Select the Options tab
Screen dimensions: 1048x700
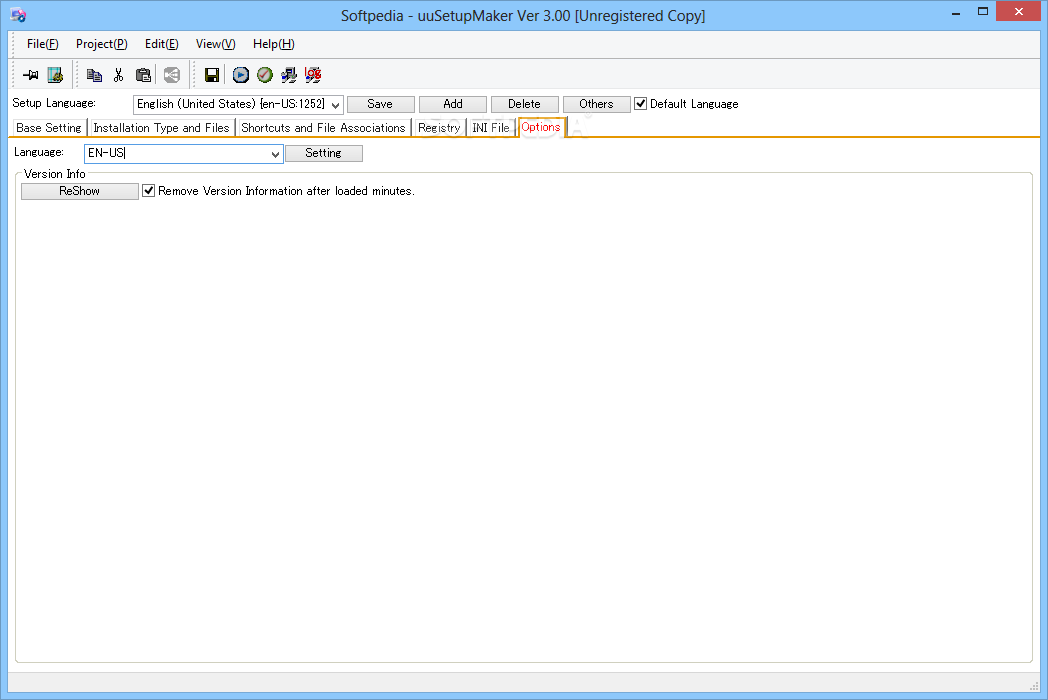(541, 127)
